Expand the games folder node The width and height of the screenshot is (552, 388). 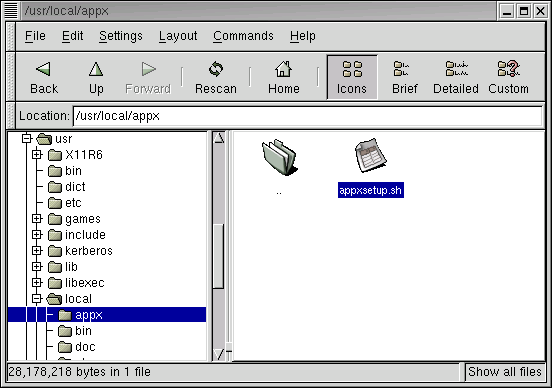pos(37,219)
